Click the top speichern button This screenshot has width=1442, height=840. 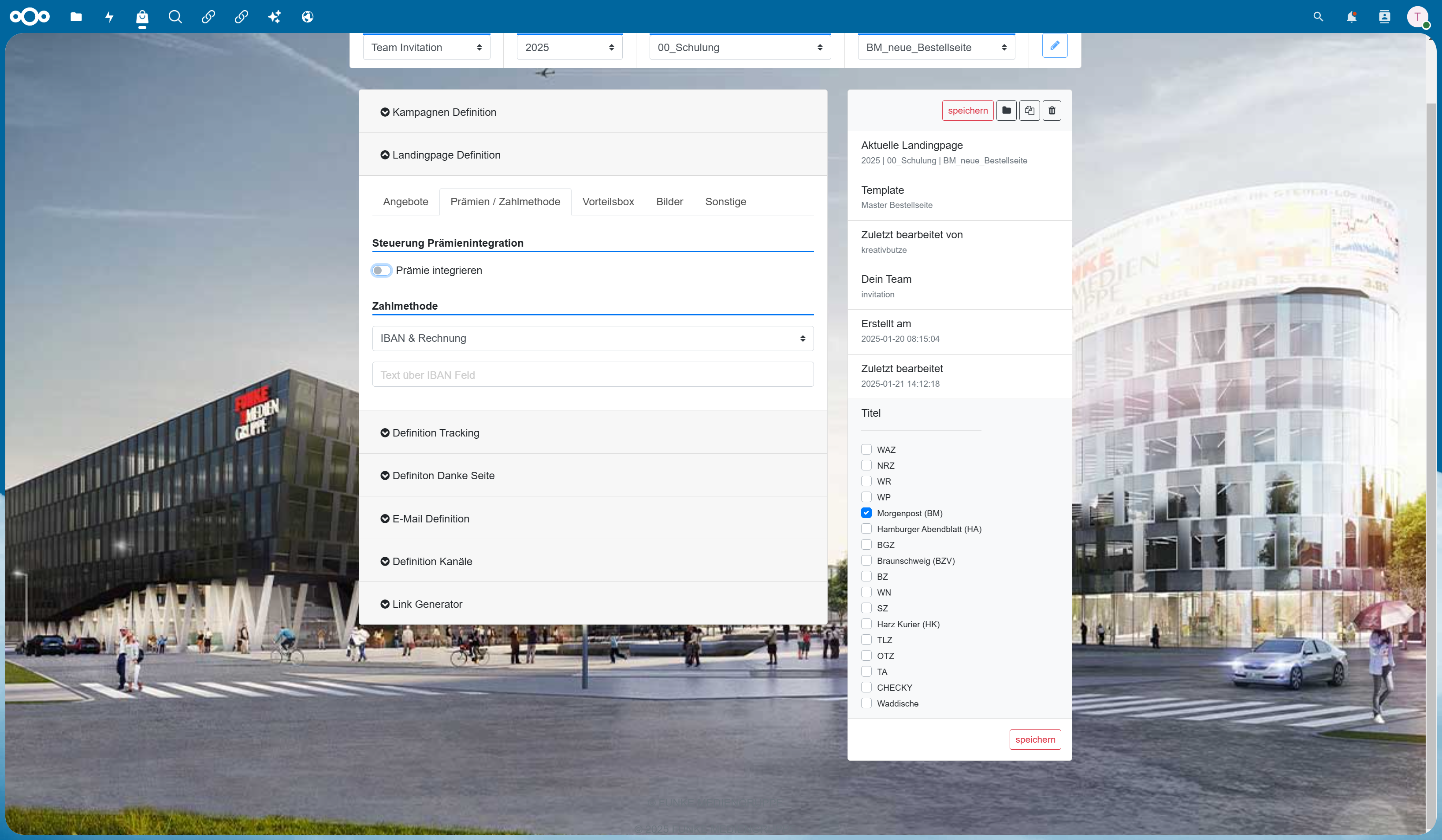[x=968, y=111]
